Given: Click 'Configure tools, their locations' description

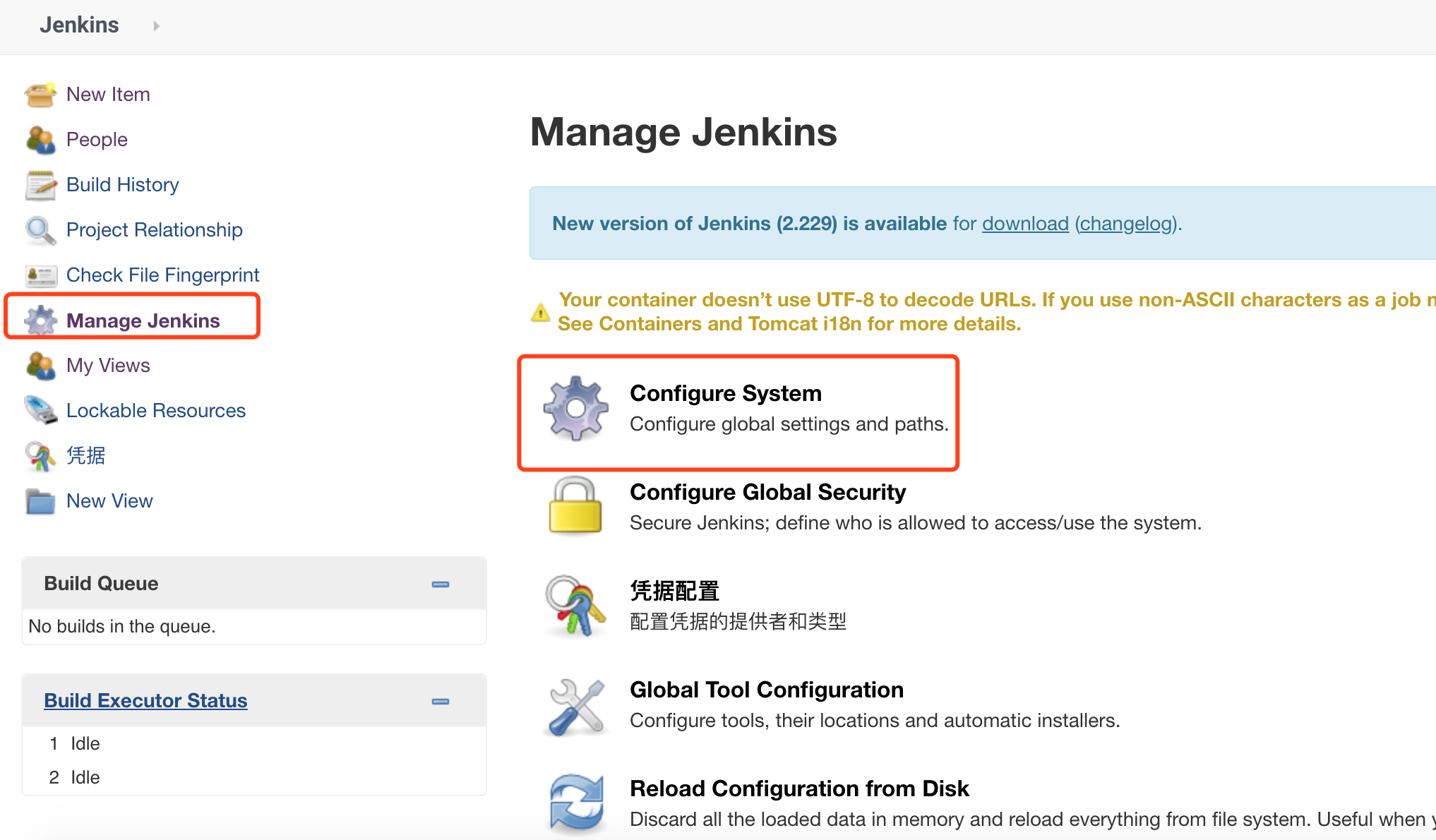Looking at the screenshot, I should pos(875,721).
